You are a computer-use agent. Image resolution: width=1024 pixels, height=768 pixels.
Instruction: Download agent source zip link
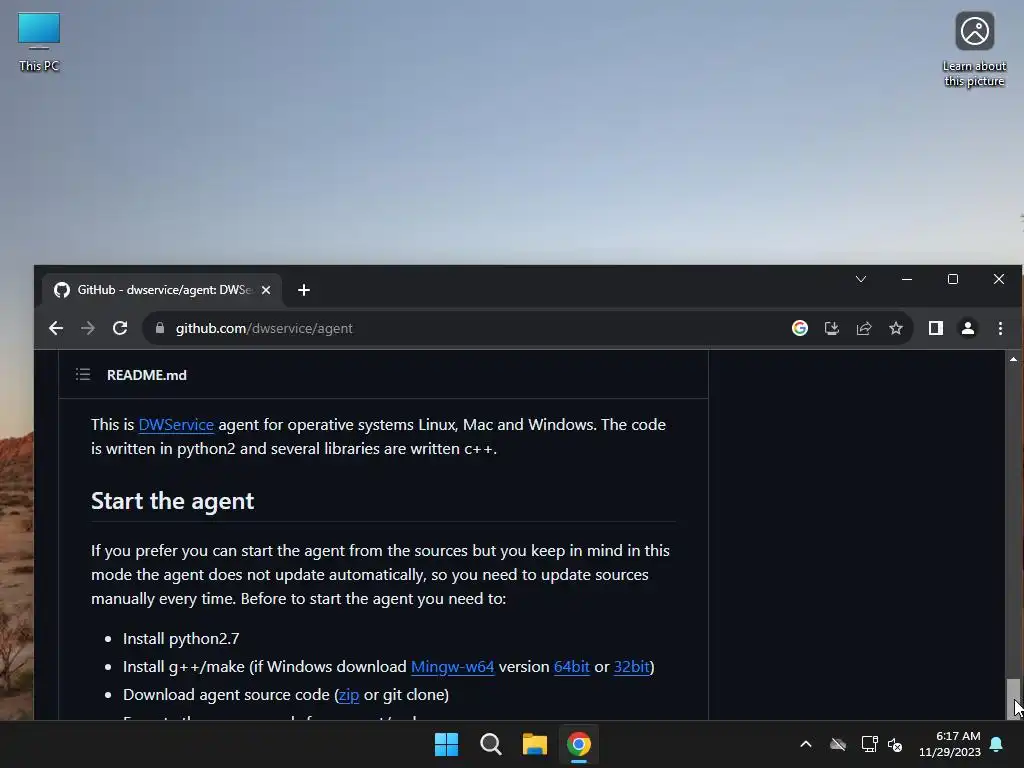tap(349, 695)
